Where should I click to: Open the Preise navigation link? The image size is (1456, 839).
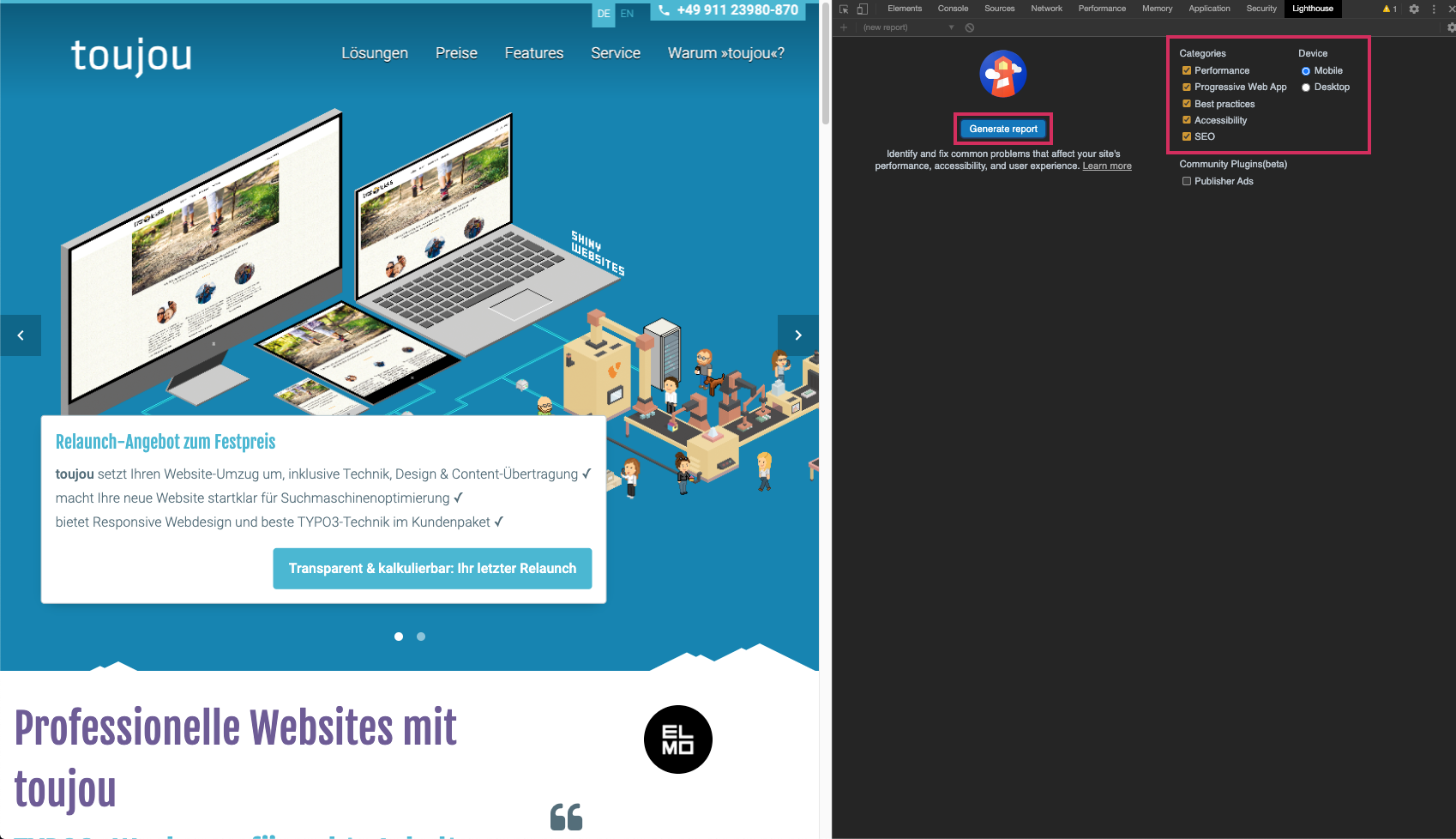point(456,53)
